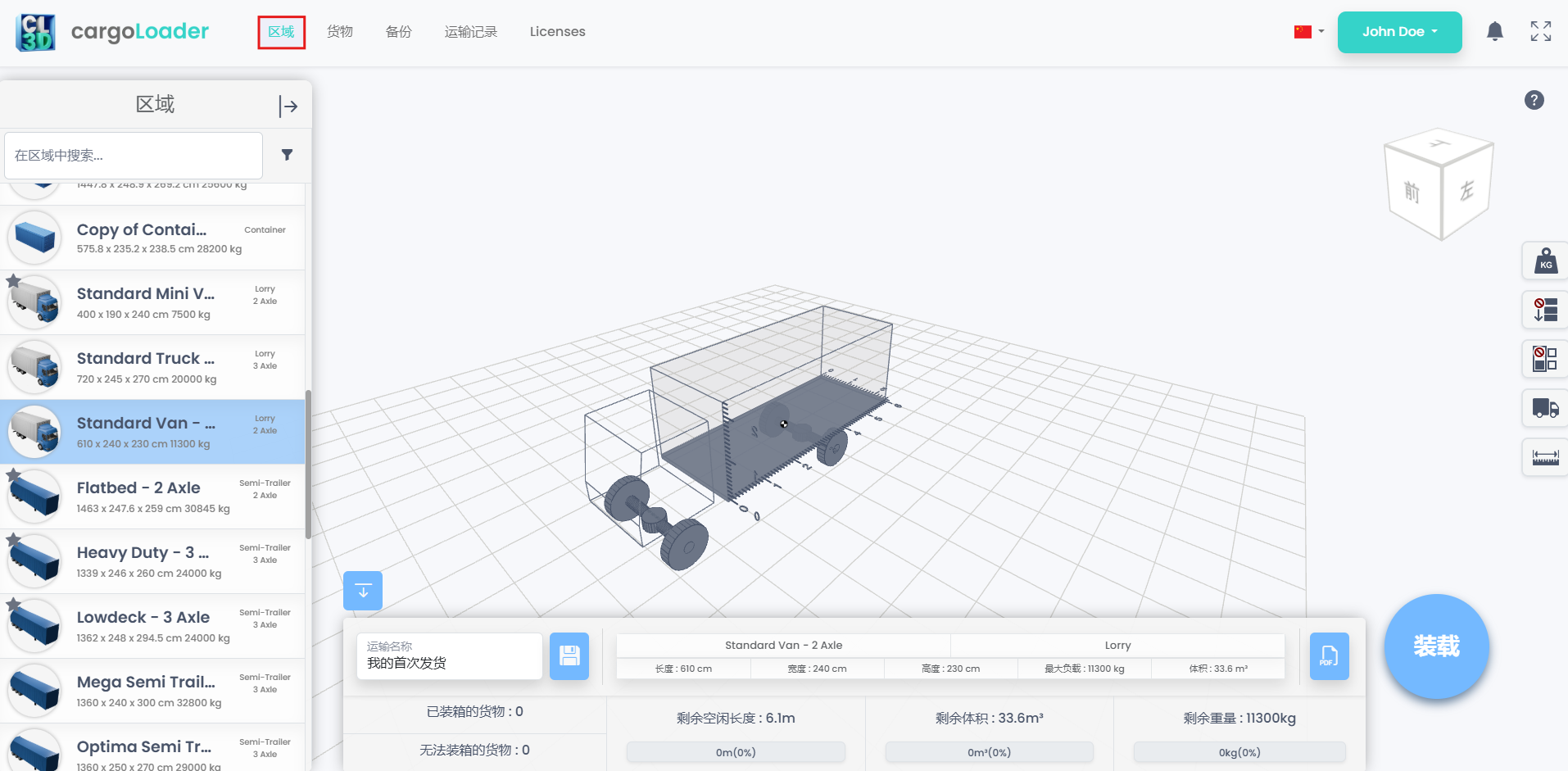Click the cargoLoader logo icon
The image size is (1568, 771).
35,32
